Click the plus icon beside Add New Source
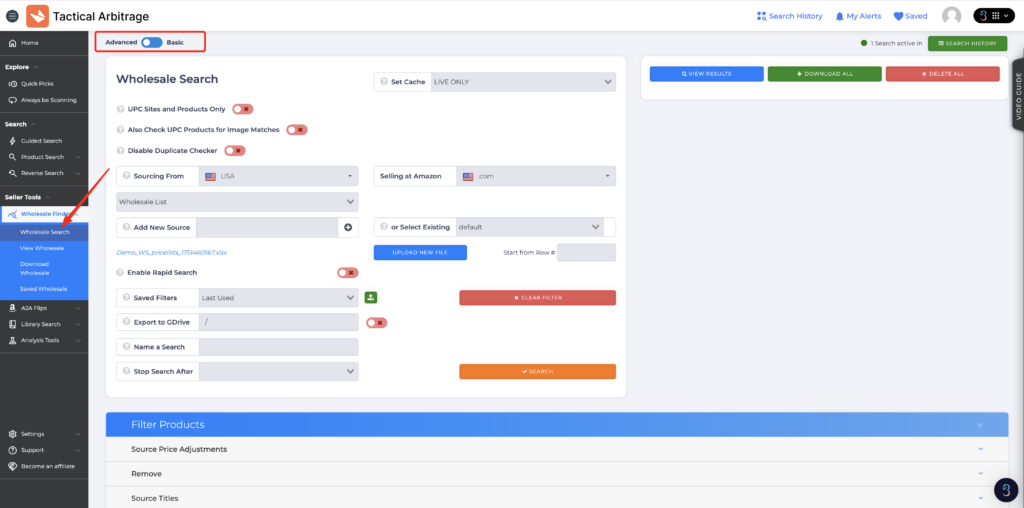1024x508 pixels. point(348,228)
